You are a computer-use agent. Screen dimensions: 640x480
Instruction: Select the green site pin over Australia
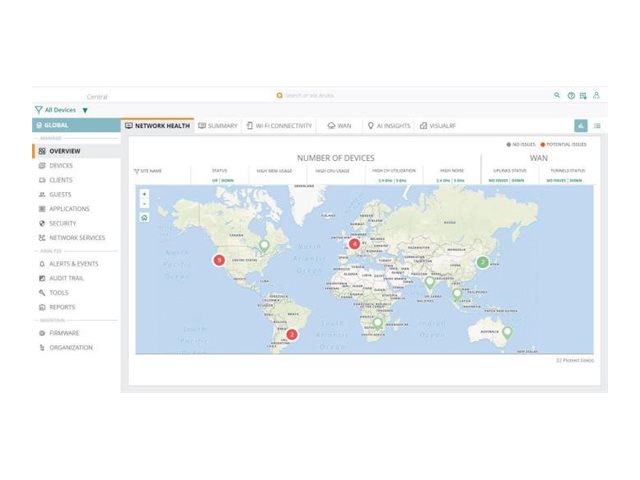507,332
